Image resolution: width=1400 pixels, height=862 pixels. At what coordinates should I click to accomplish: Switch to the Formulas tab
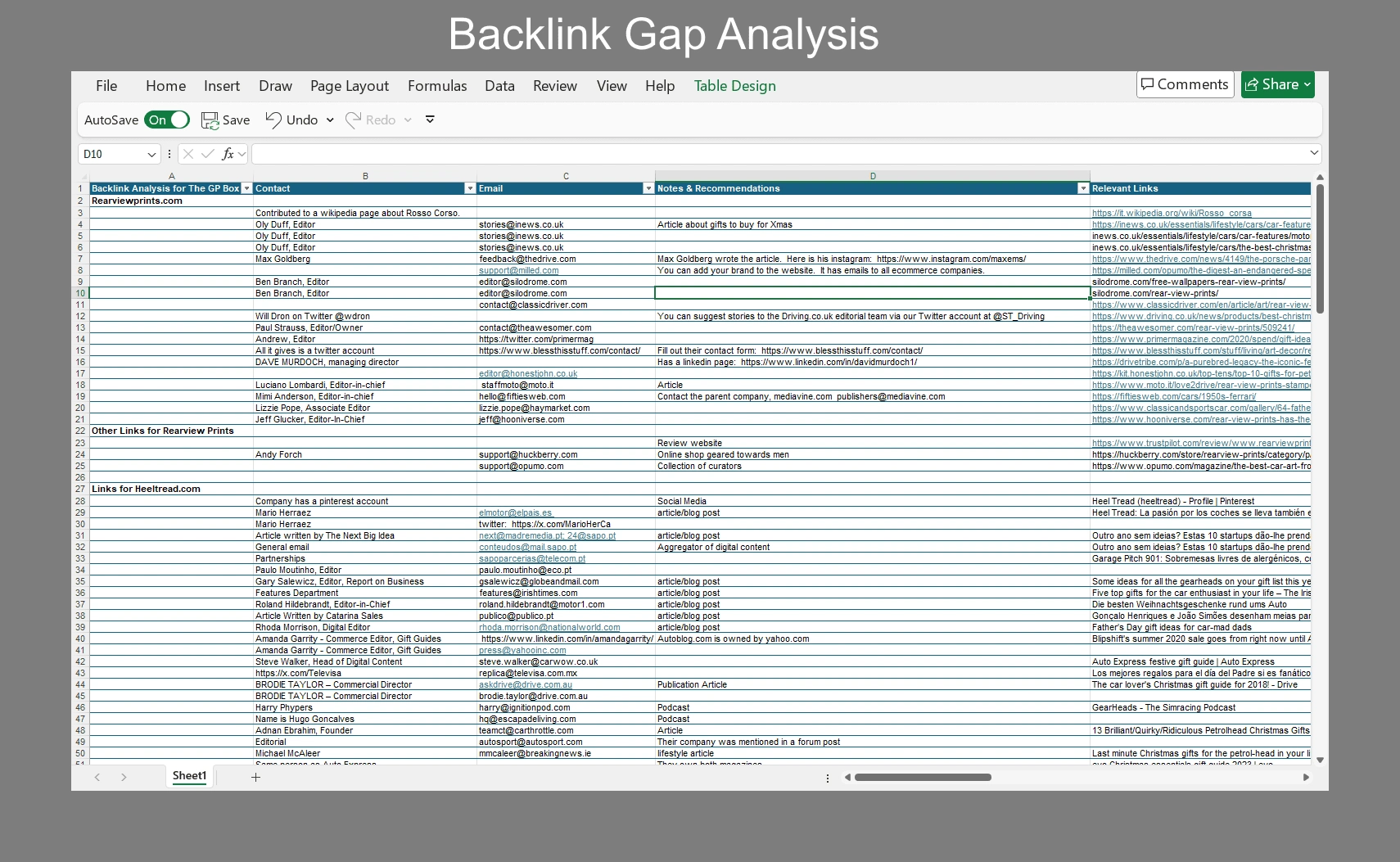(x=437, y=86)
